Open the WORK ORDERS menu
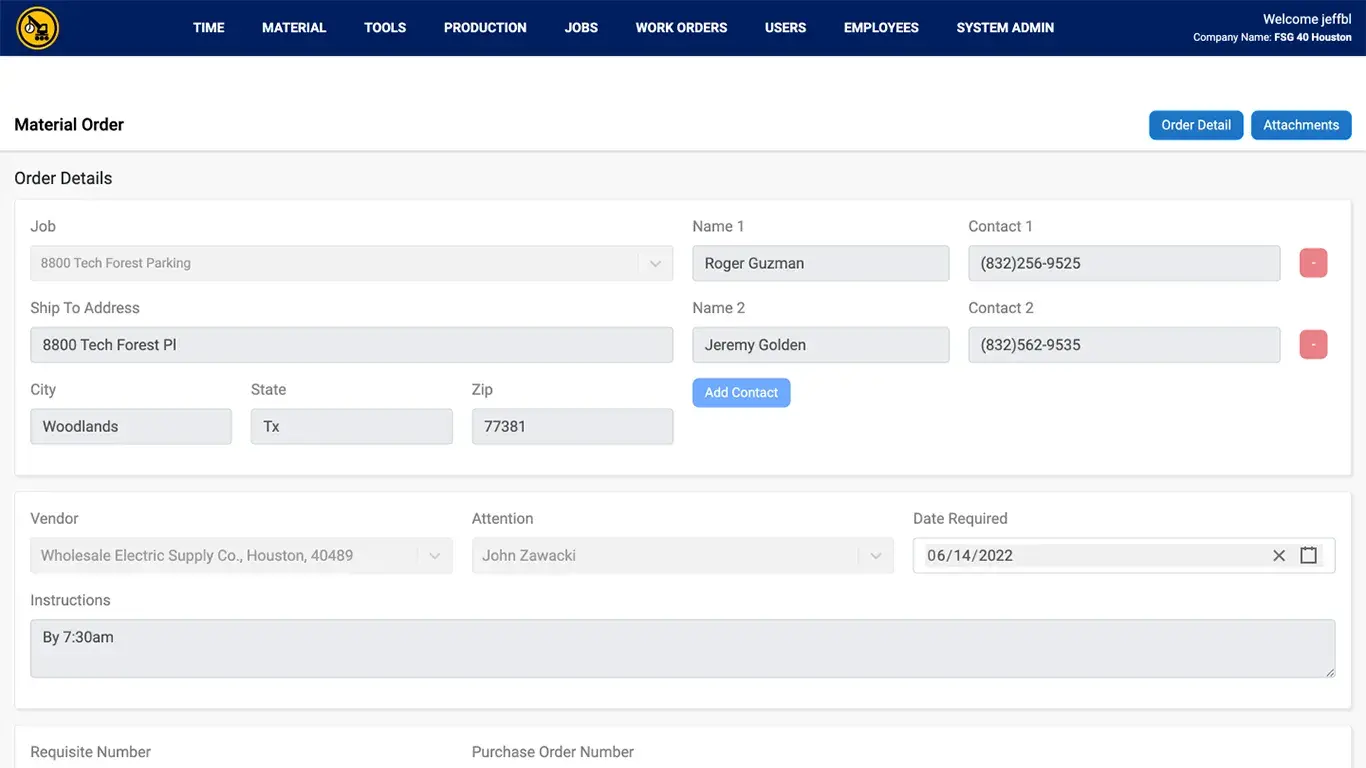The height and width of the screenshot is (768, 1366). (x=681, y=28)
